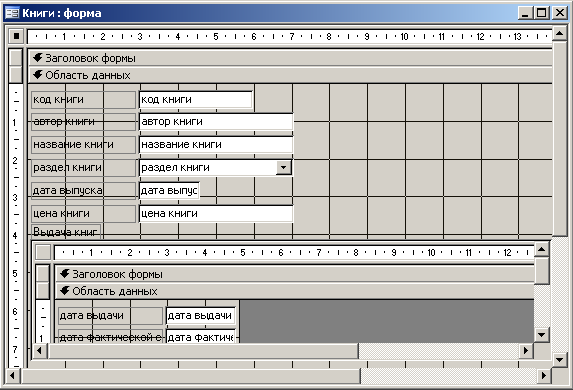Image resolution: width=573 pixels, height=390 pixels.
Task: Close the 'Книги : форма' window
Action: pos(559,14)
